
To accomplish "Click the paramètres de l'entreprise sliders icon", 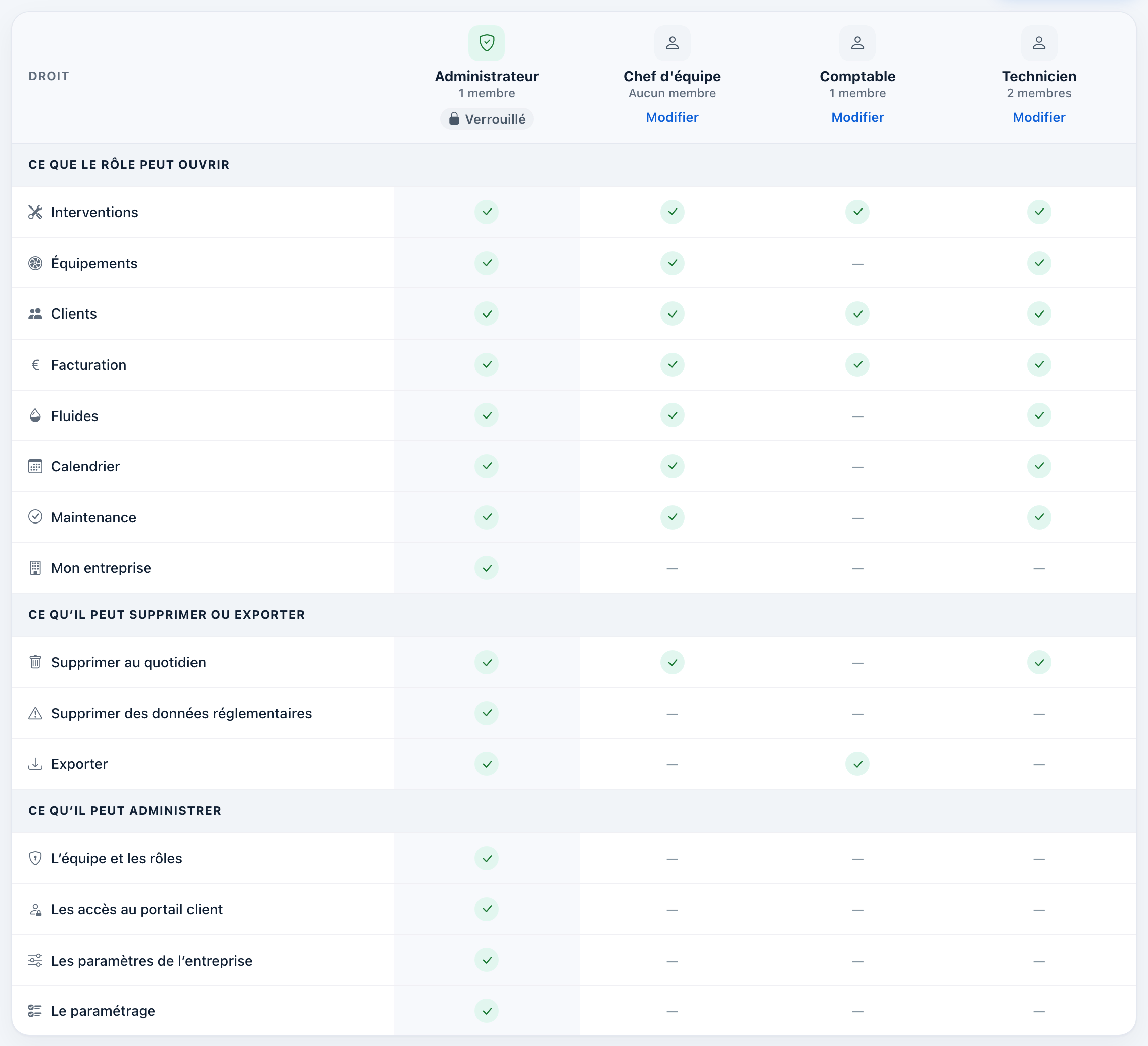I will tap(35, 960).
